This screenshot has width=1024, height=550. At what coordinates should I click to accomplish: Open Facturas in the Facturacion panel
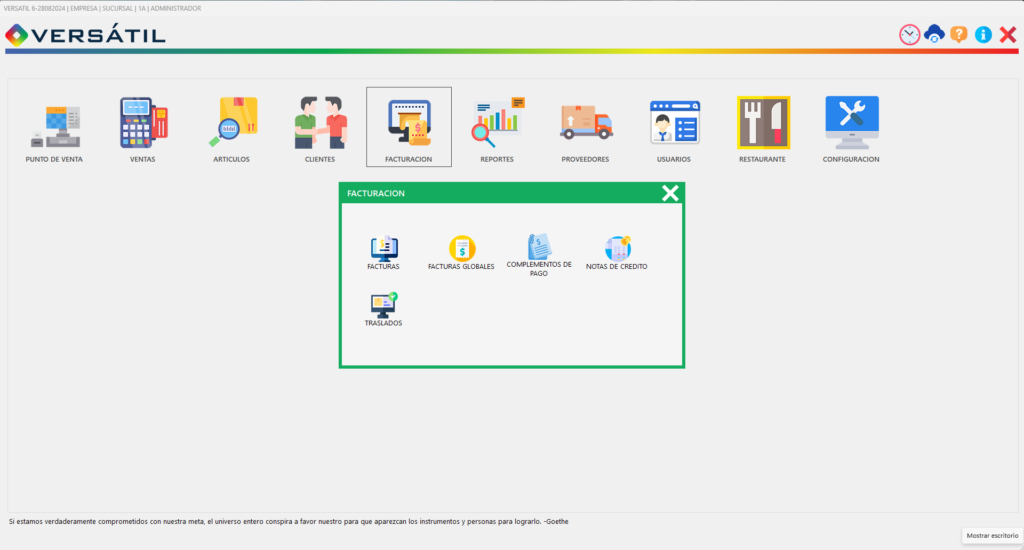(383, 253)
